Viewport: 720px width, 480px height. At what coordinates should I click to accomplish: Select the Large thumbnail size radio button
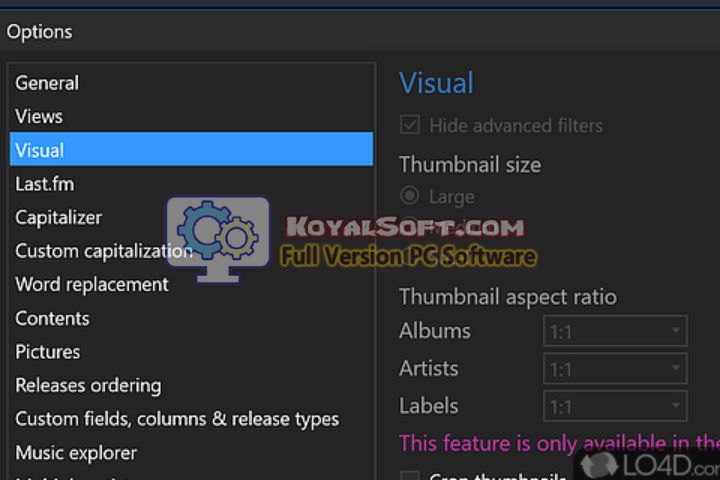410,196
